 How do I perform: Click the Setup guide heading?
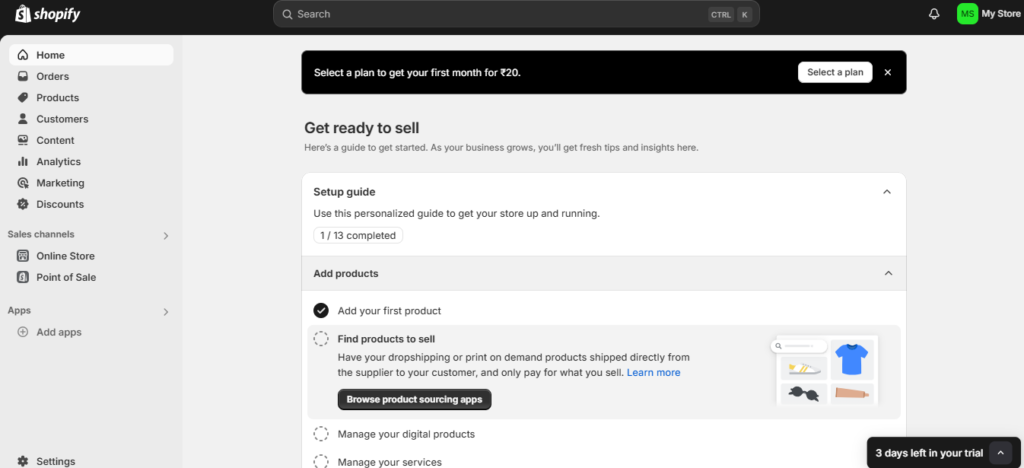tap(344, 192)
